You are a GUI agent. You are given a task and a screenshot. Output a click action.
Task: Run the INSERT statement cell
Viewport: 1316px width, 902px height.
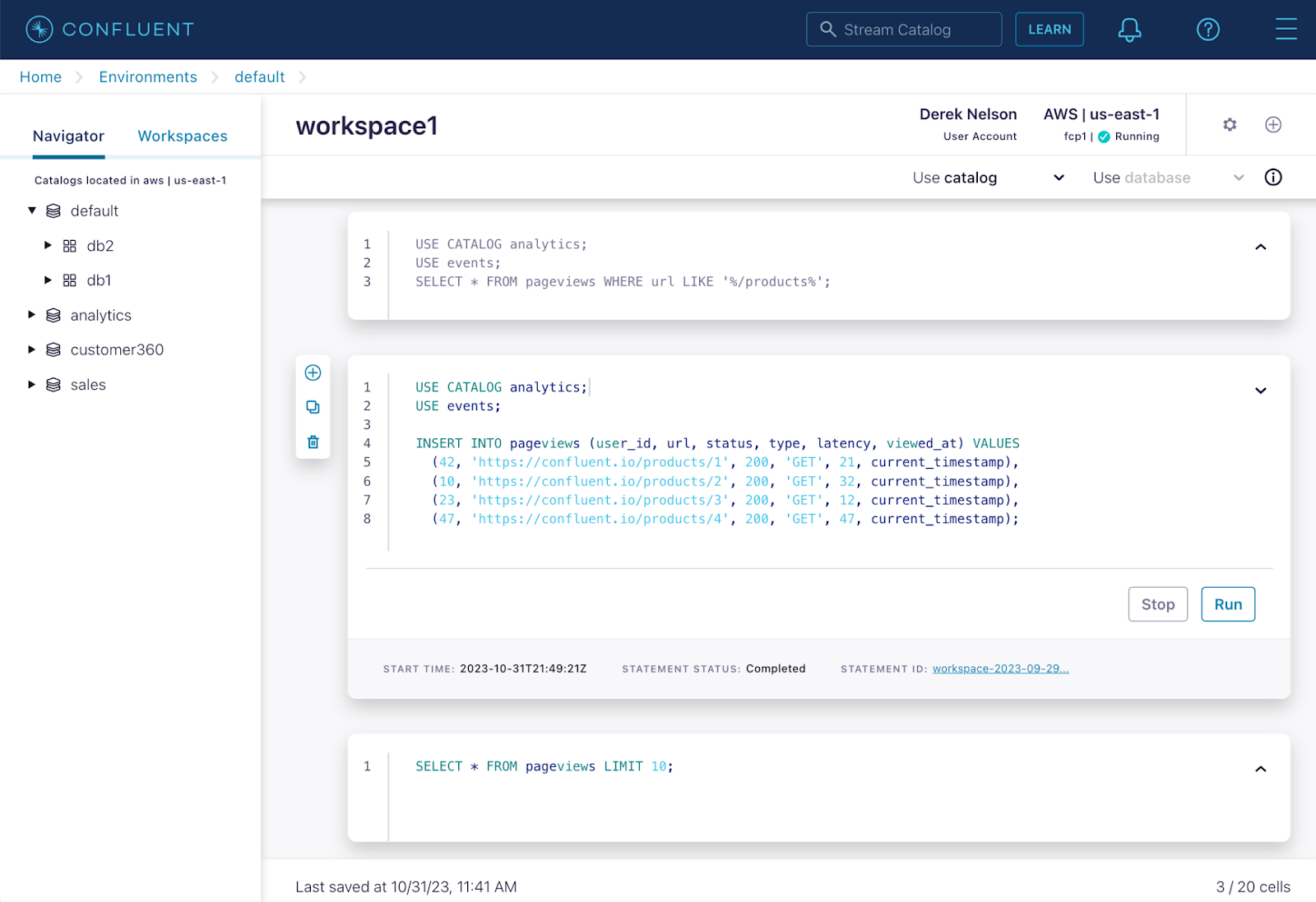click(x=1228, y=604)
